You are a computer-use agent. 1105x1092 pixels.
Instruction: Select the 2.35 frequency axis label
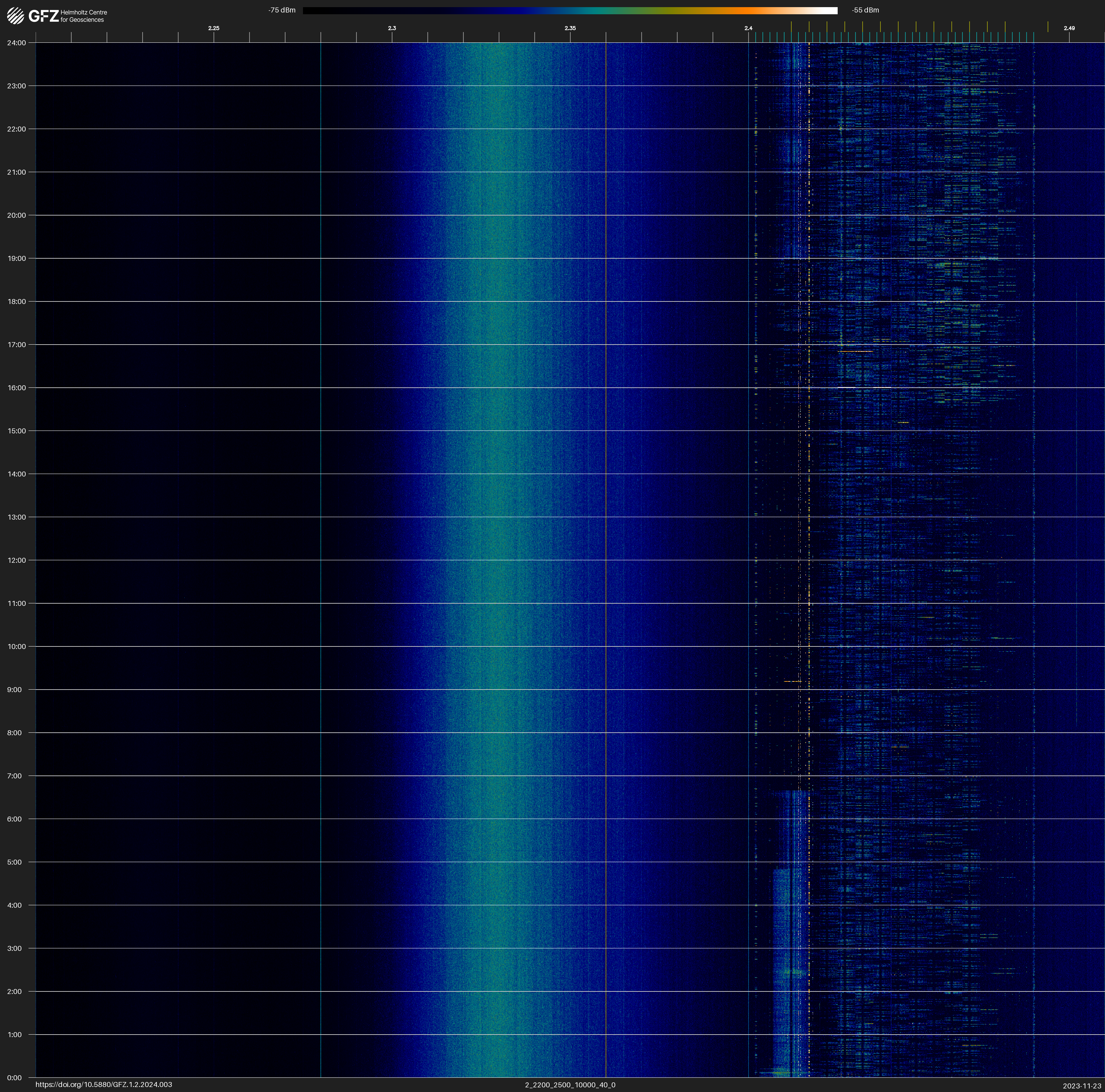[570, 28]
